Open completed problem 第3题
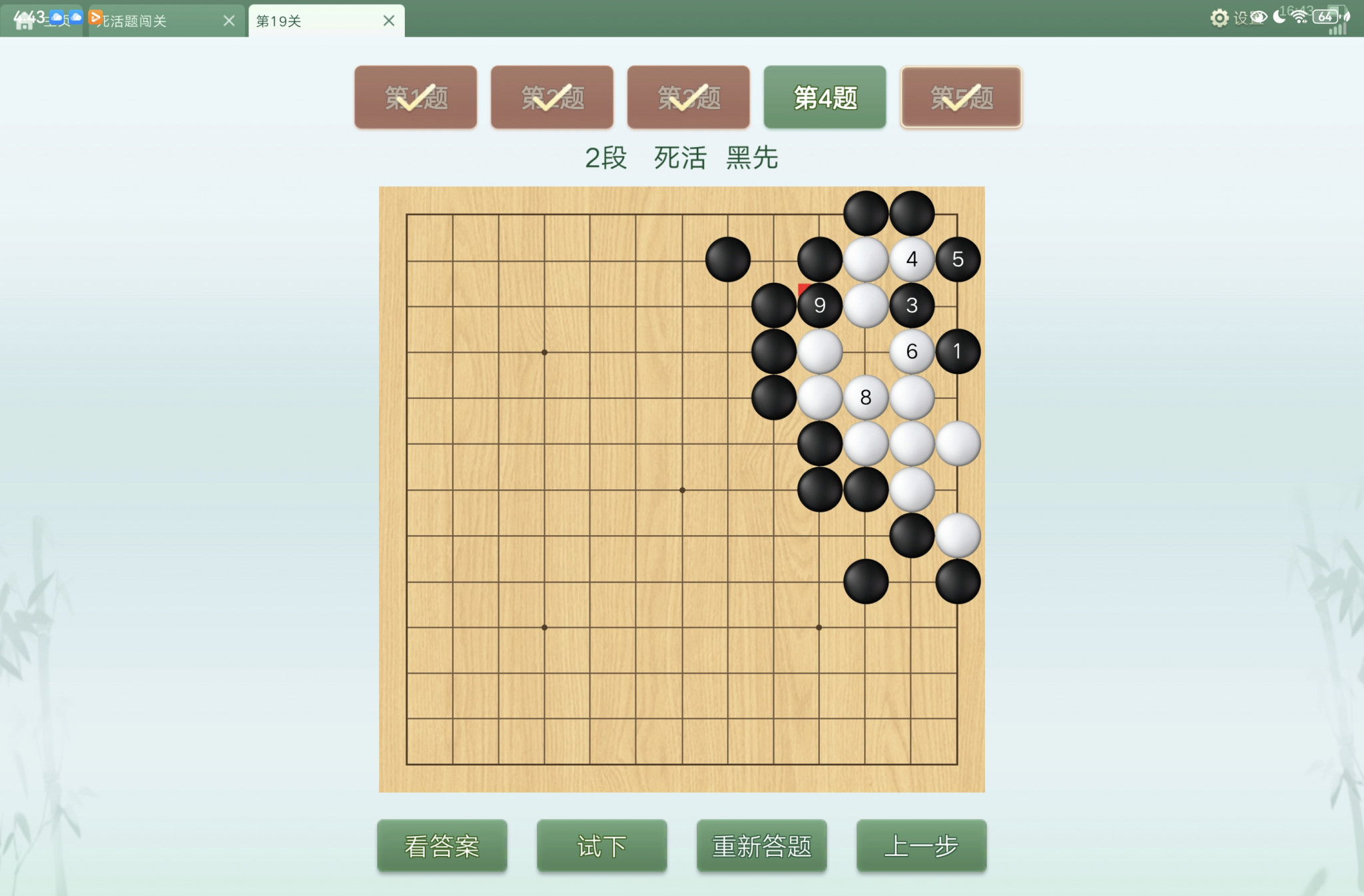1364x896 pixels. click(689, 97)
